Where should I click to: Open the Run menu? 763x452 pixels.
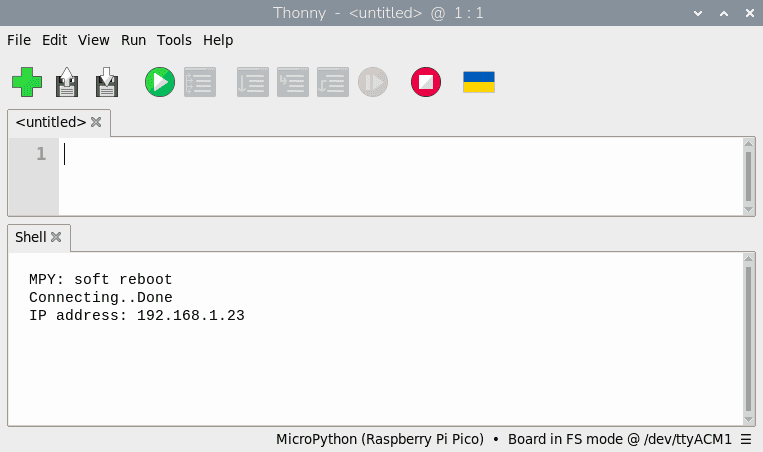133,40
